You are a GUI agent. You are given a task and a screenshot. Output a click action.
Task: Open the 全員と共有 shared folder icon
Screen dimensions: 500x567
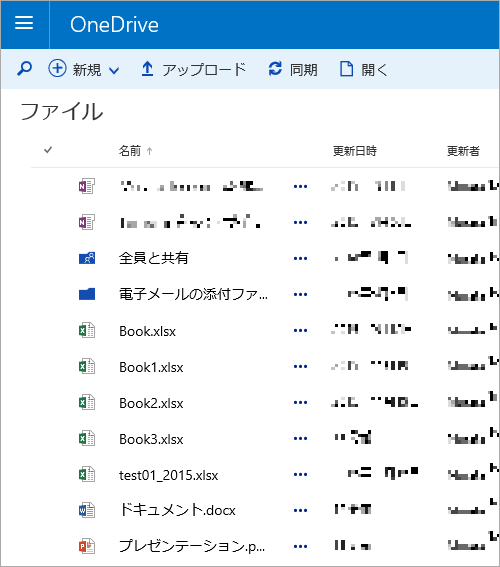tap(87, 258)
